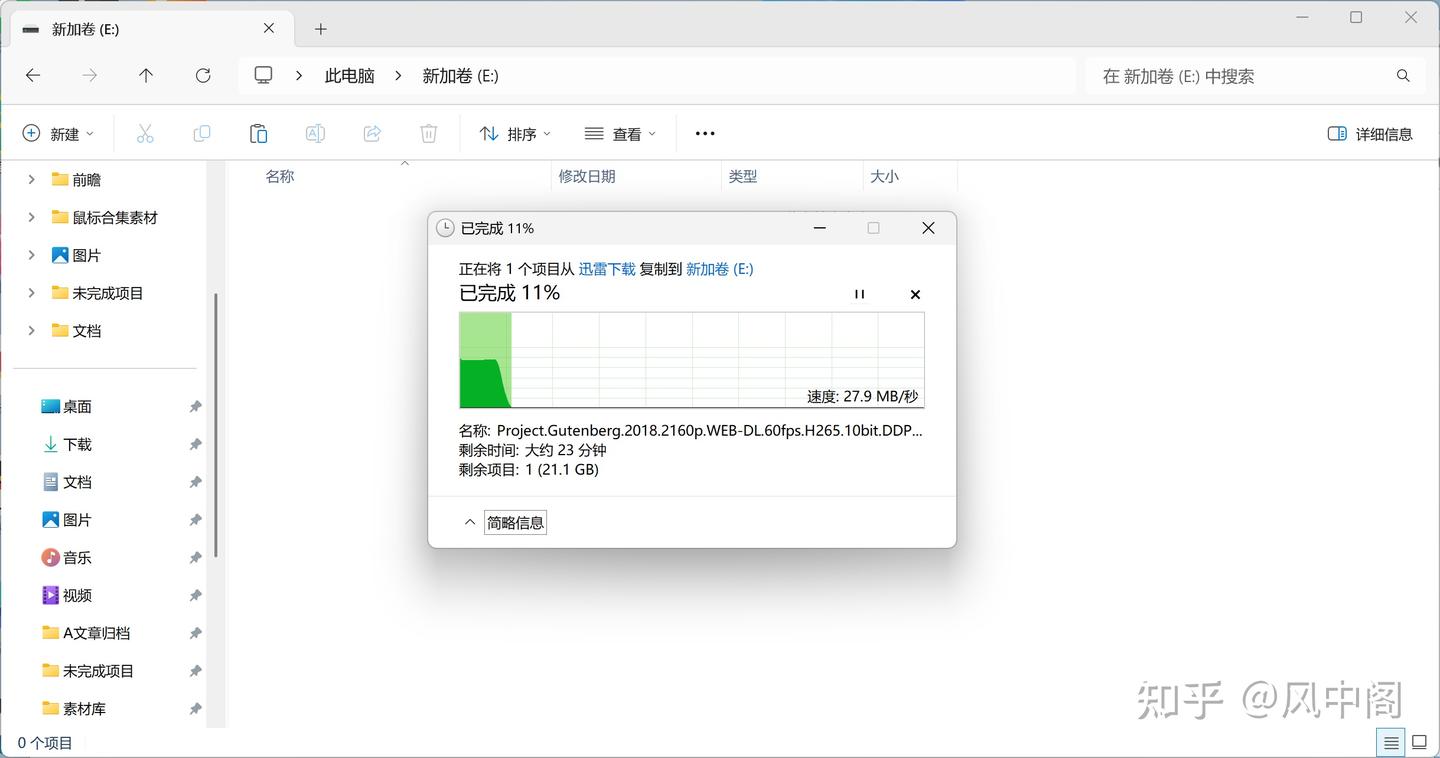Click the pin icon next to 素材库
1440x758 pixels.
(x=195, y=709)
